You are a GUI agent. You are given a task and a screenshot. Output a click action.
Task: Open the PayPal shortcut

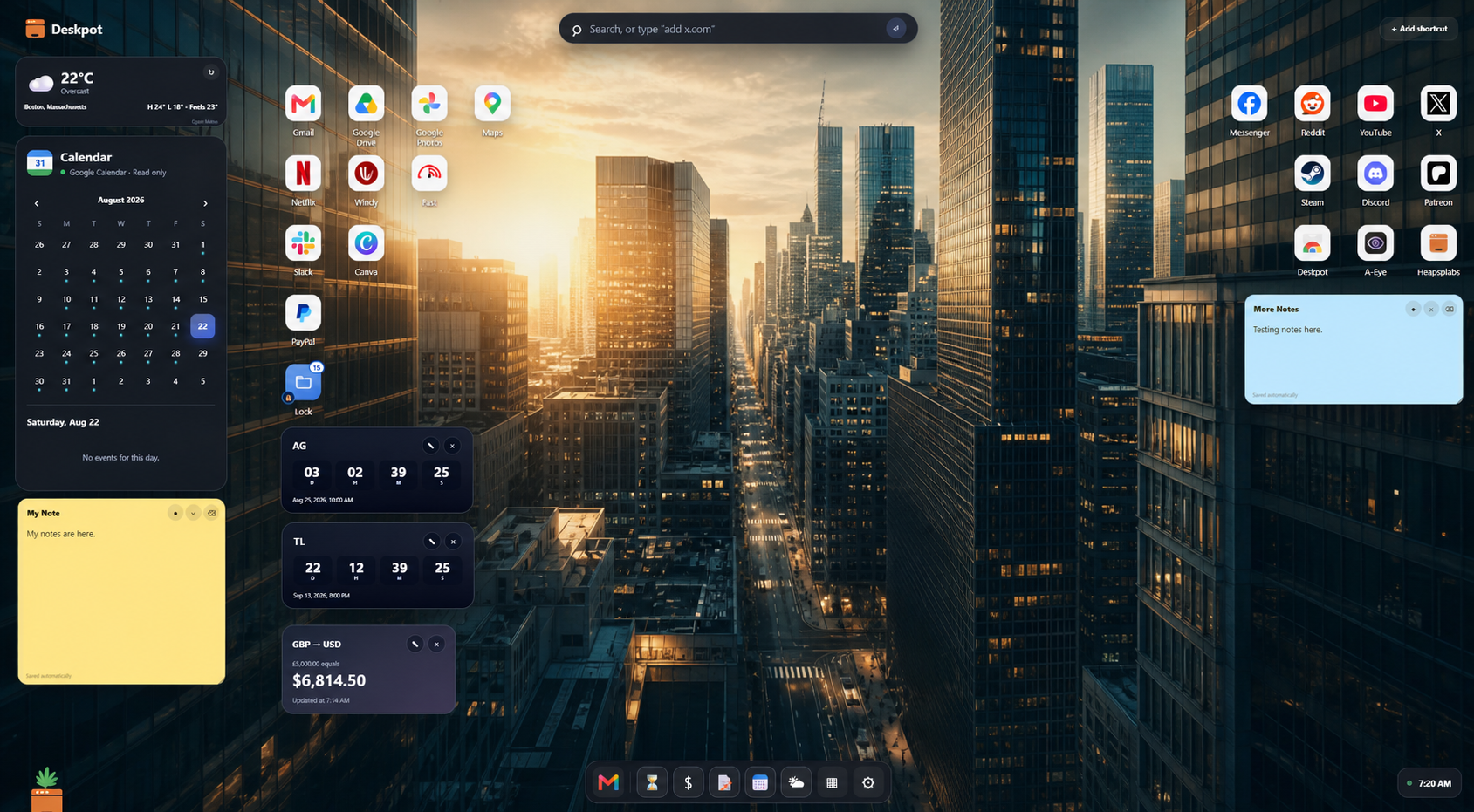[x=303, y=313]
